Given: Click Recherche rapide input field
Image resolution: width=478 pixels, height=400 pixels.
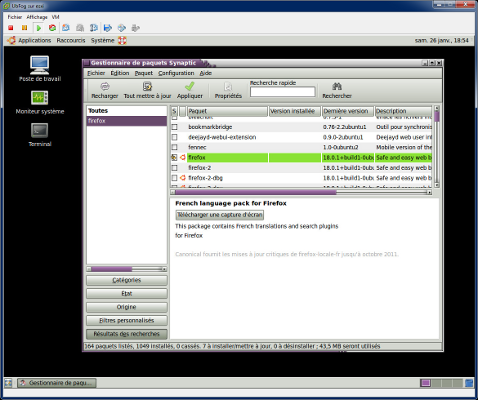Looking at the screenshot, I should [x=283, y=92].
